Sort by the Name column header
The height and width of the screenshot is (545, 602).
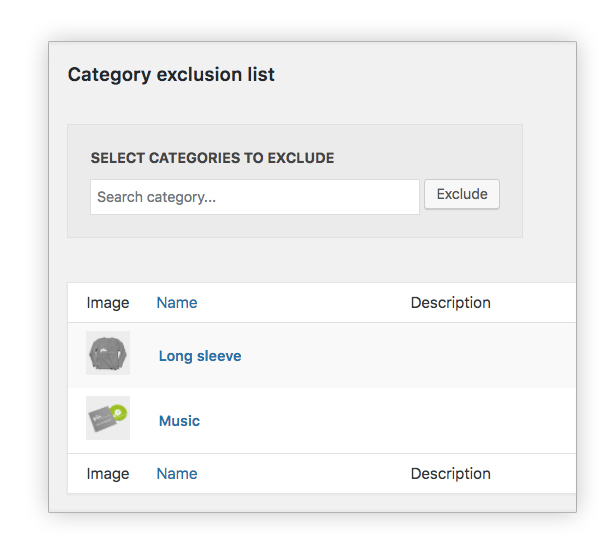click(177, 303)
